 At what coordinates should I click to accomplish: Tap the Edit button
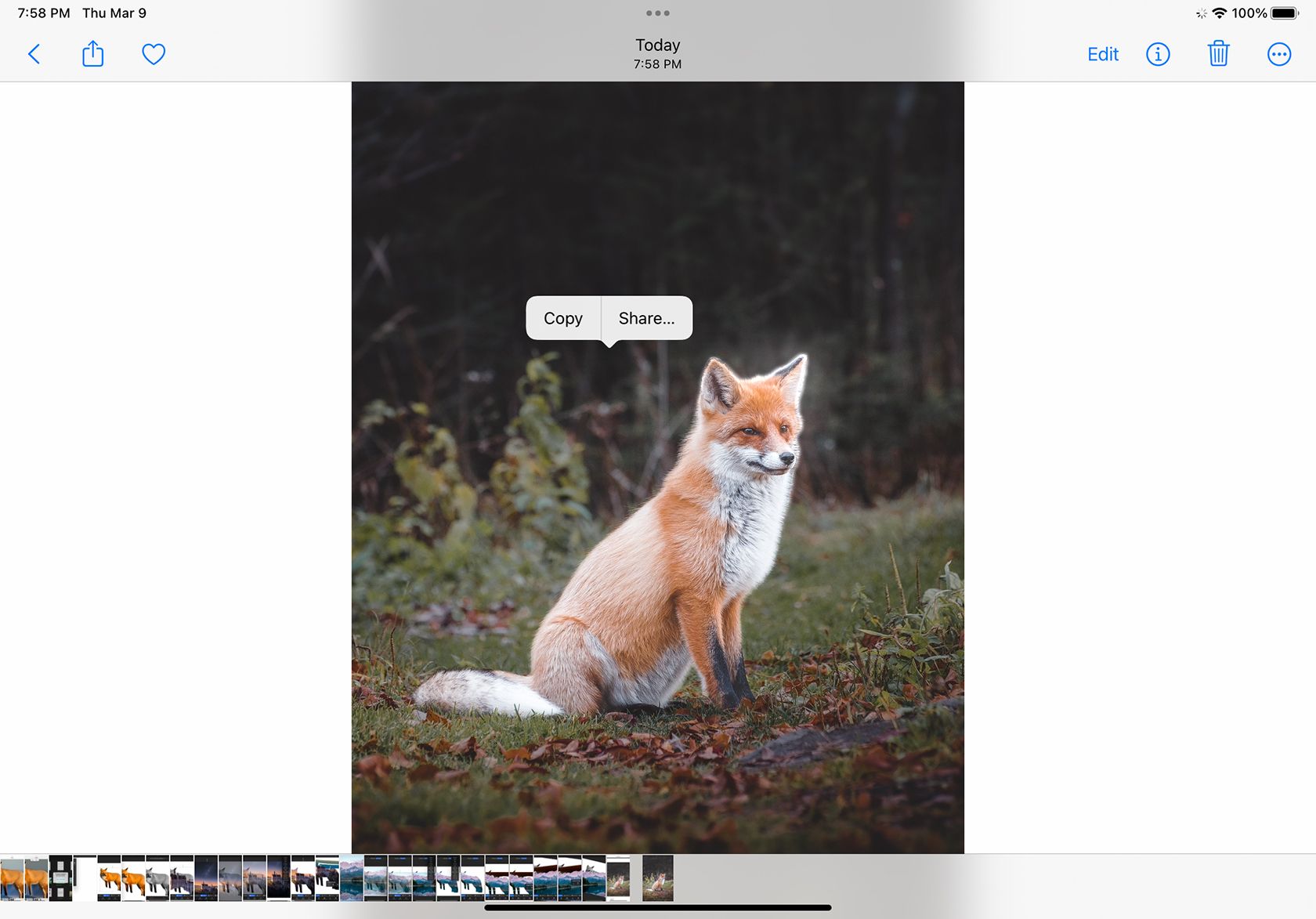point(1102,54)
